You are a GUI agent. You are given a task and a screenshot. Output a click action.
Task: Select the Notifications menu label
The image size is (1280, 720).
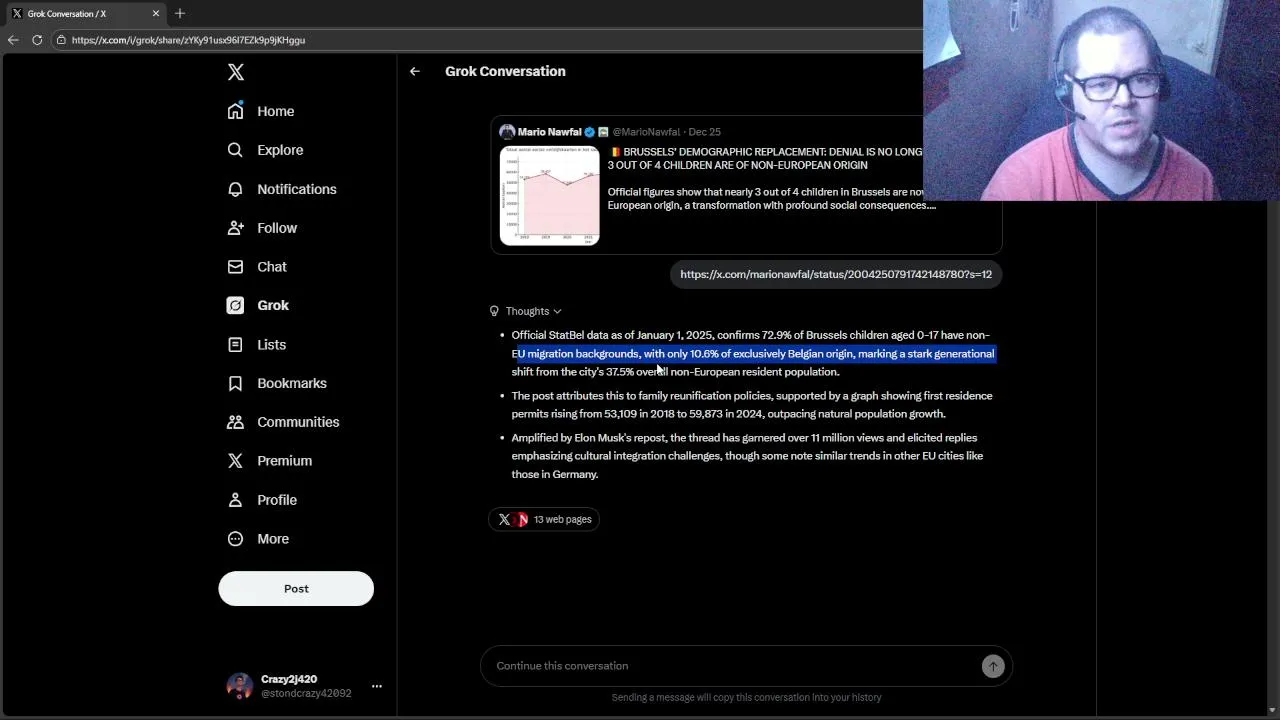pos(297,189)
